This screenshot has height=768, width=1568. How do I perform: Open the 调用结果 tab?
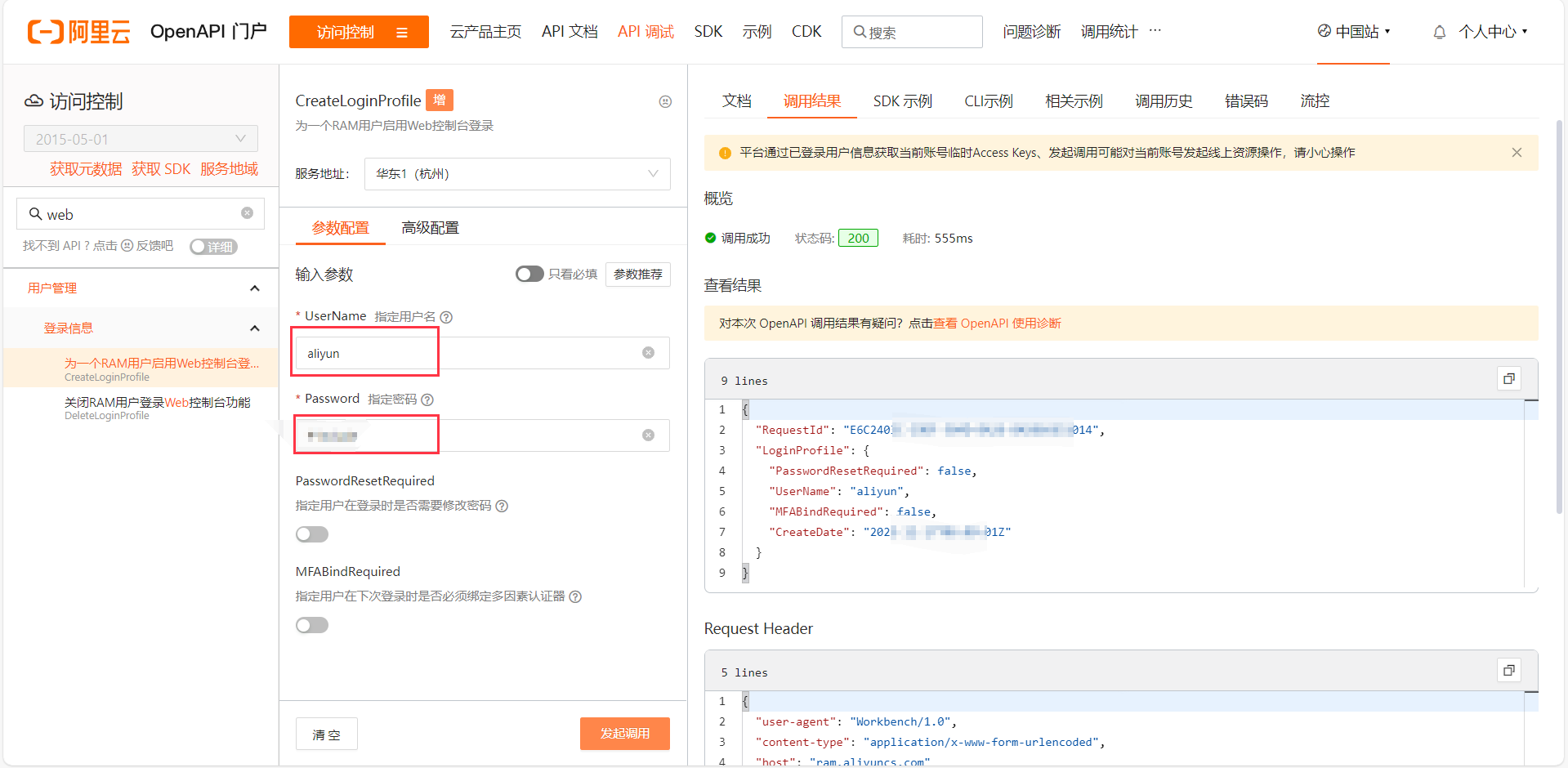point(812,101)
